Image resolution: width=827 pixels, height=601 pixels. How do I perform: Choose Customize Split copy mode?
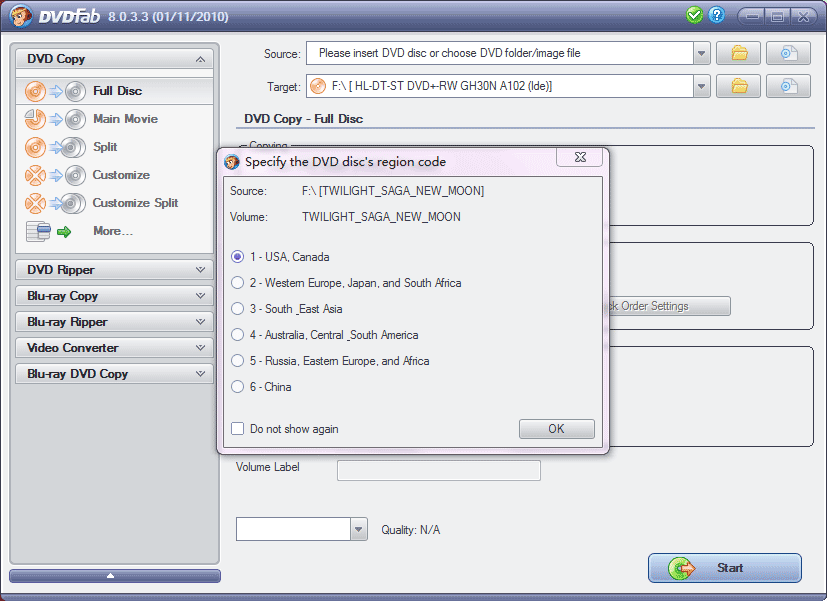point(114,203)
